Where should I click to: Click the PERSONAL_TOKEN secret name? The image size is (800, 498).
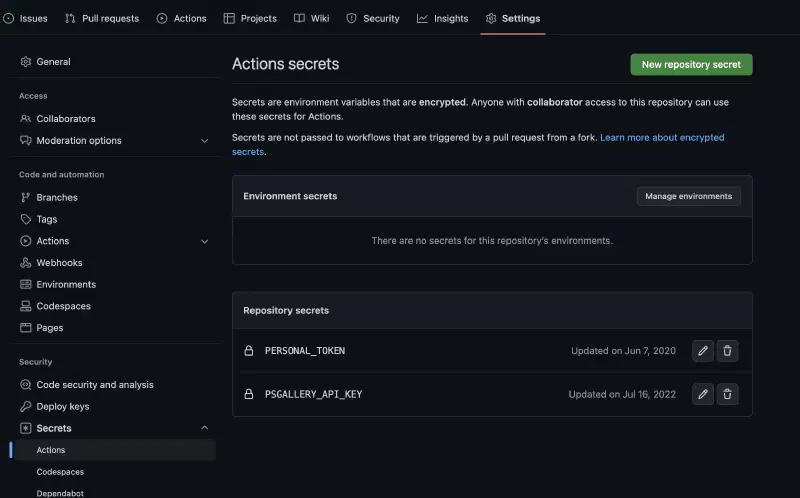(305, 351)
